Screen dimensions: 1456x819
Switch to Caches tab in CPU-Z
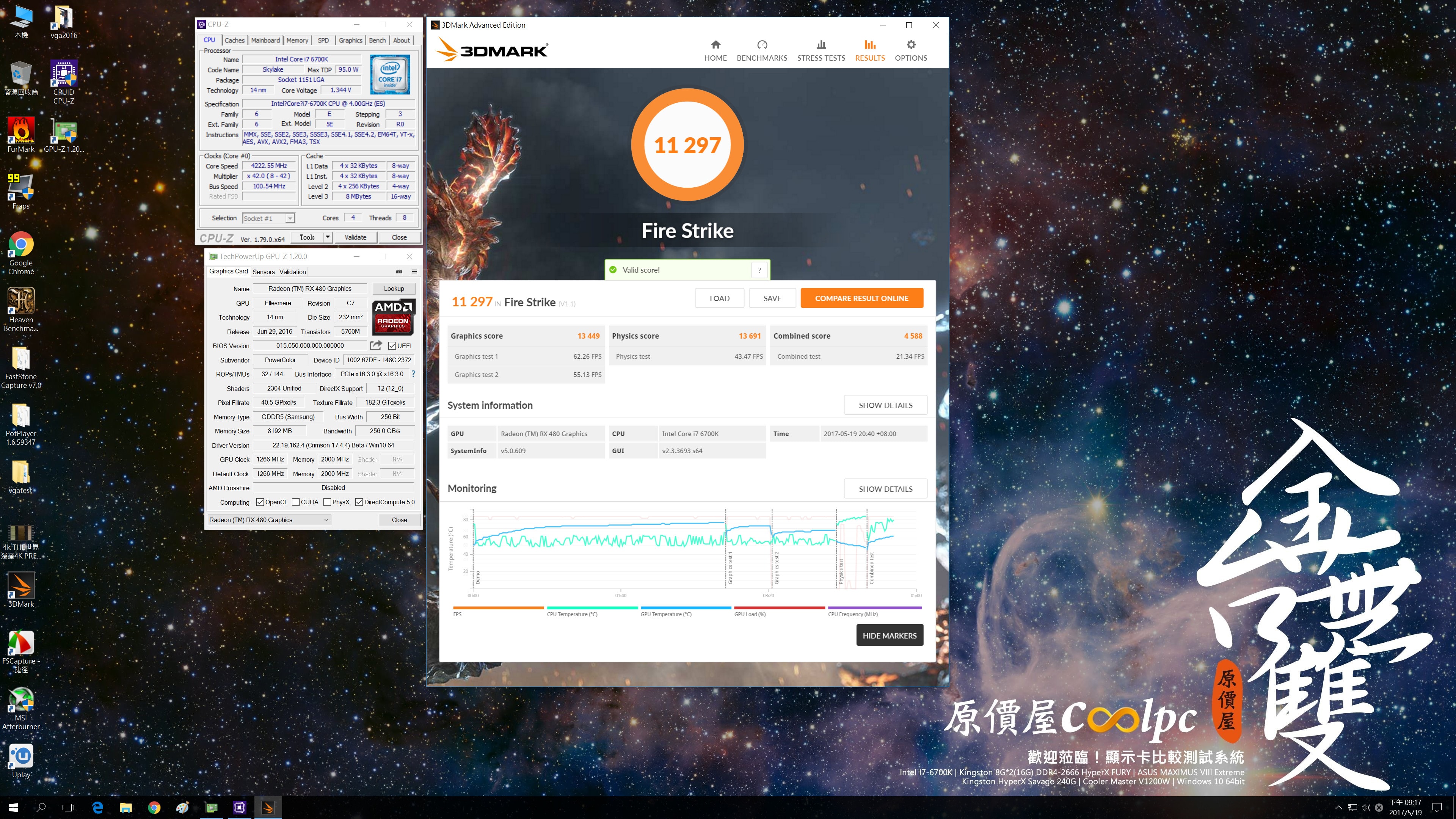tap(234, 40)
